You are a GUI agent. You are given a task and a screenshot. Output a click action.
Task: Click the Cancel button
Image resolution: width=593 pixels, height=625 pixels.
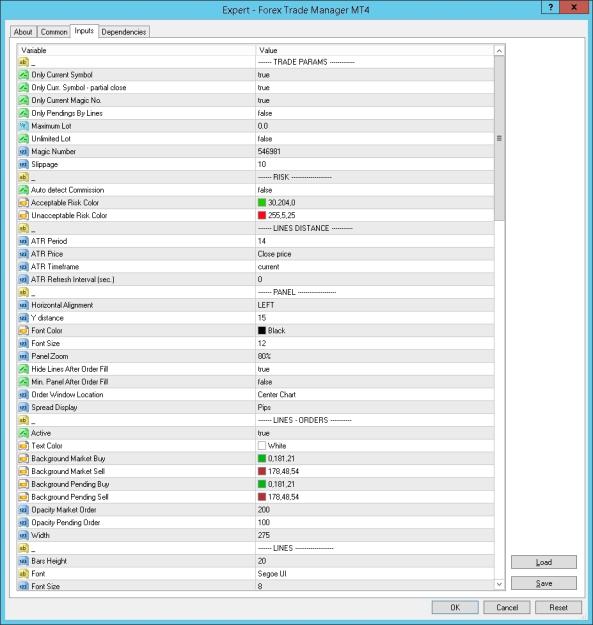click(x=507, y=607)
